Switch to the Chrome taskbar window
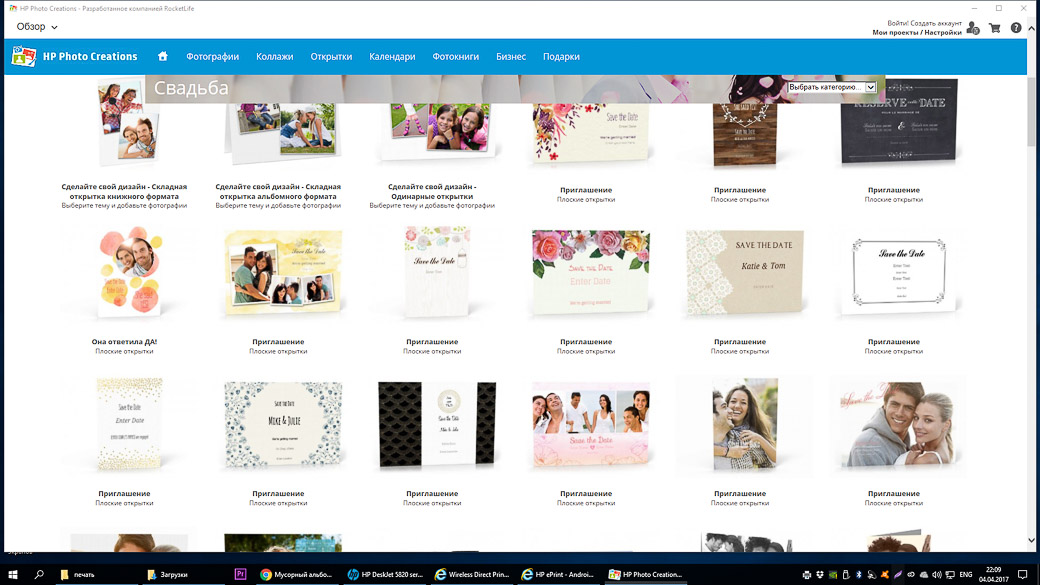This screenshot has width=1040, height=585. (x=296, y=574)
